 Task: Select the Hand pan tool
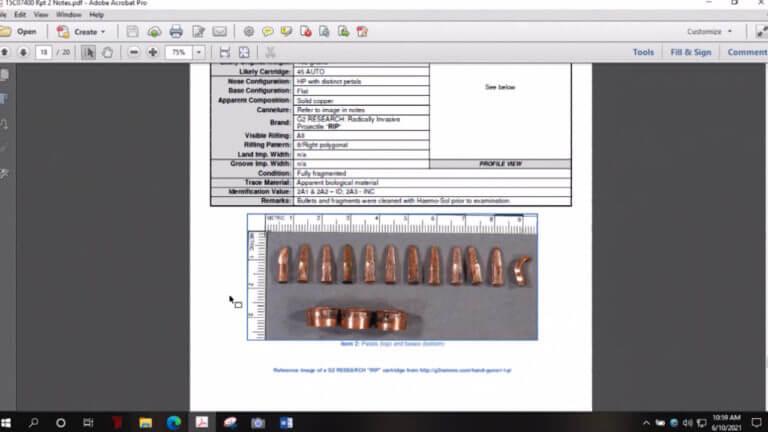tap(107, 52)
